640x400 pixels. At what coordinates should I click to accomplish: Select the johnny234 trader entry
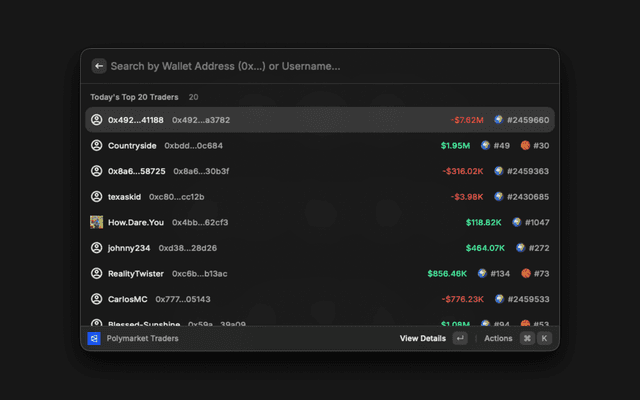click(x=319, y=248)
